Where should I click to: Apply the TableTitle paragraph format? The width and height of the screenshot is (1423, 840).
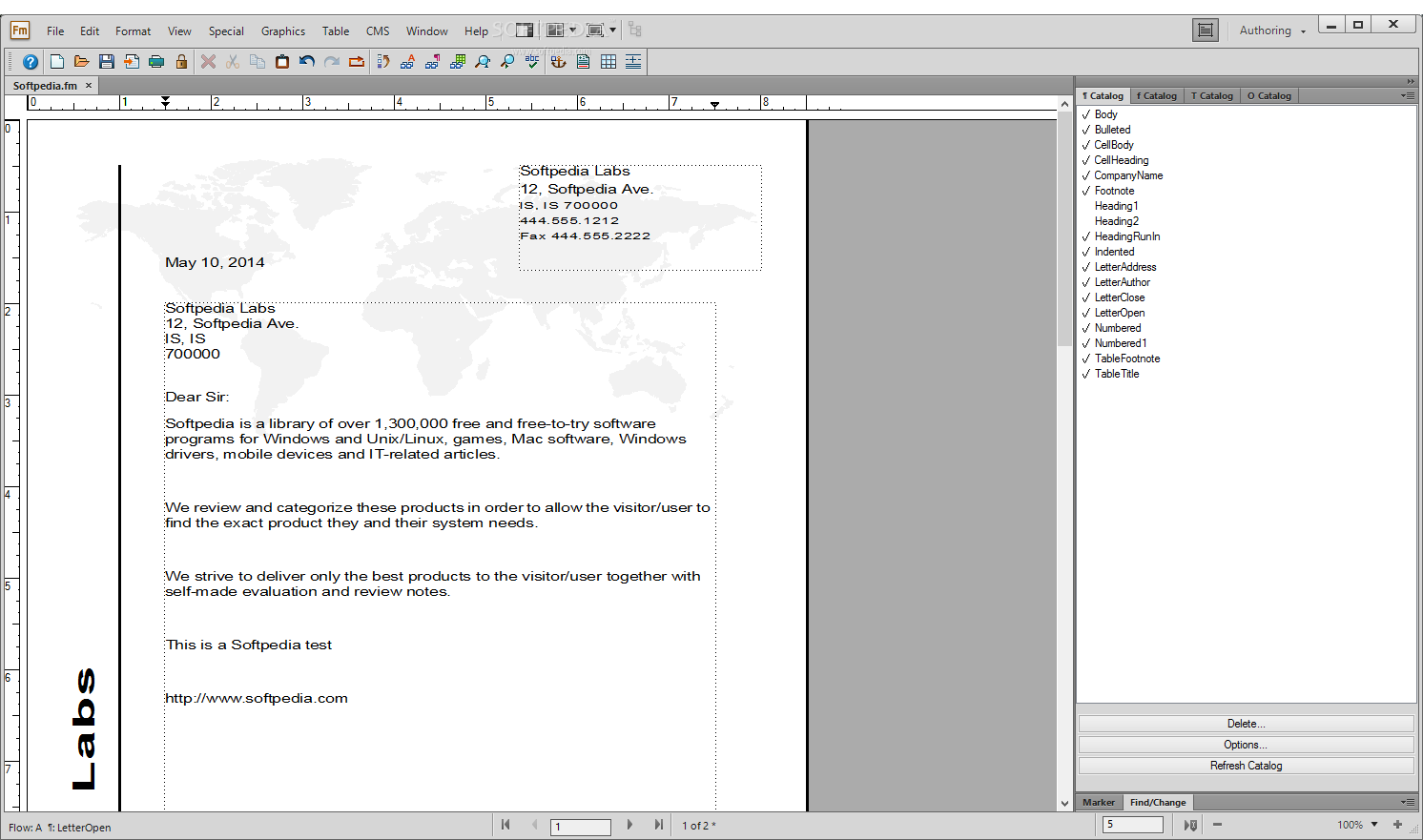(1117, 374)
